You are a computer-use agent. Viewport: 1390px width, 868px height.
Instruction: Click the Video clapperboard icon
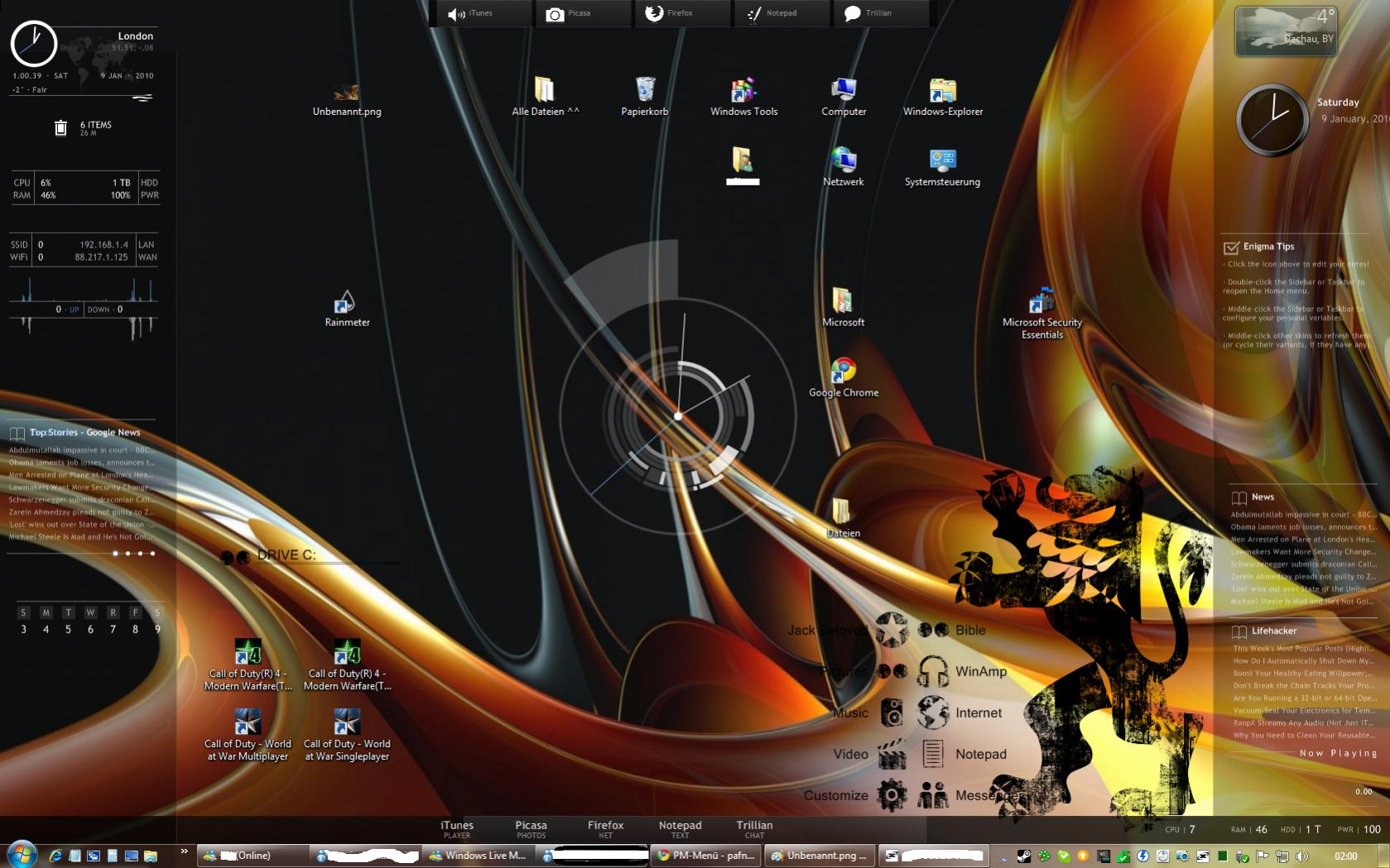click(x=892, y=754)
